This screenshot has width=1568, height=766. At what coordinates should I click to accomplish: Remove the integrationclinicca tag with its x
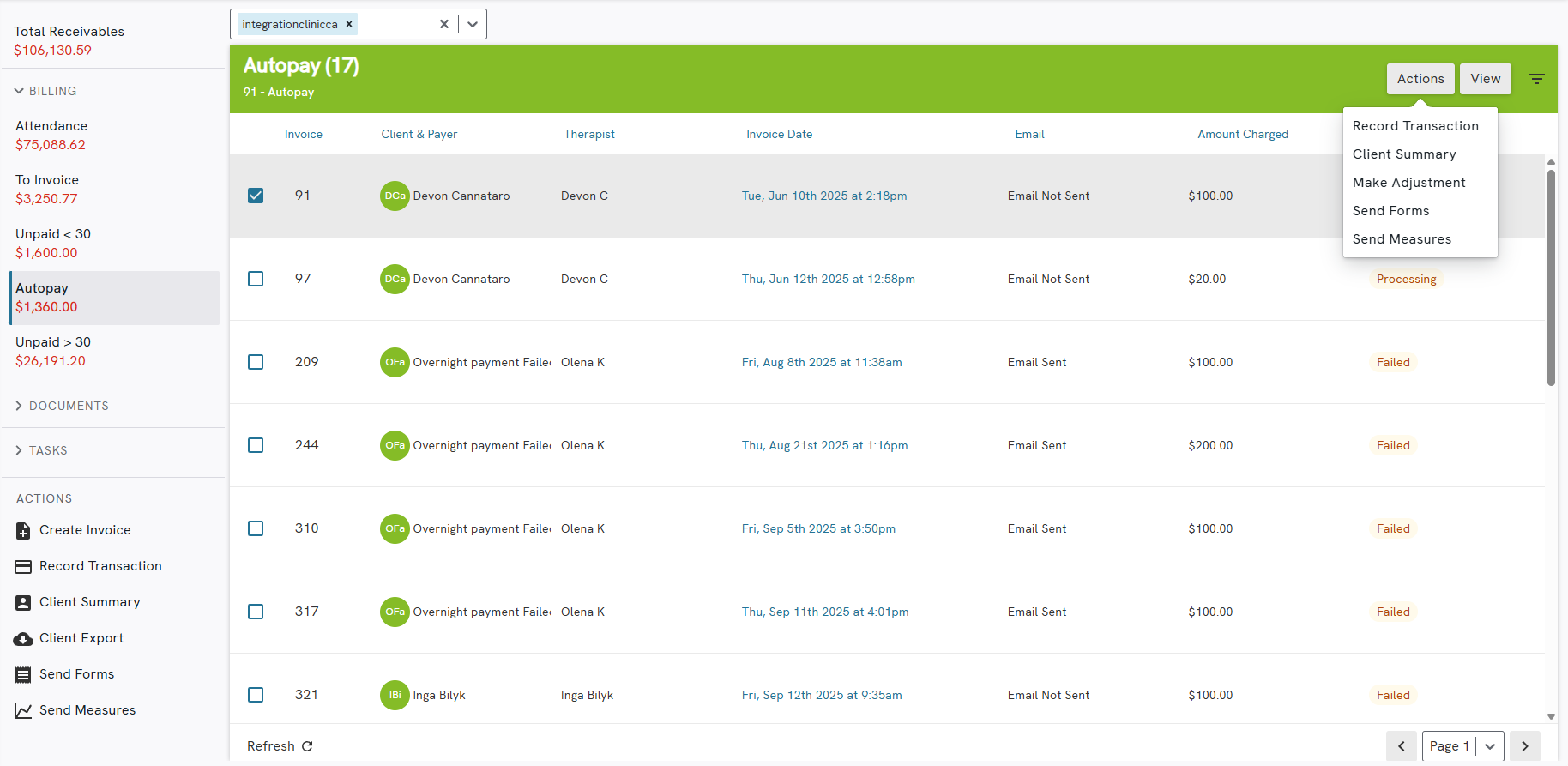pos(349,24)
